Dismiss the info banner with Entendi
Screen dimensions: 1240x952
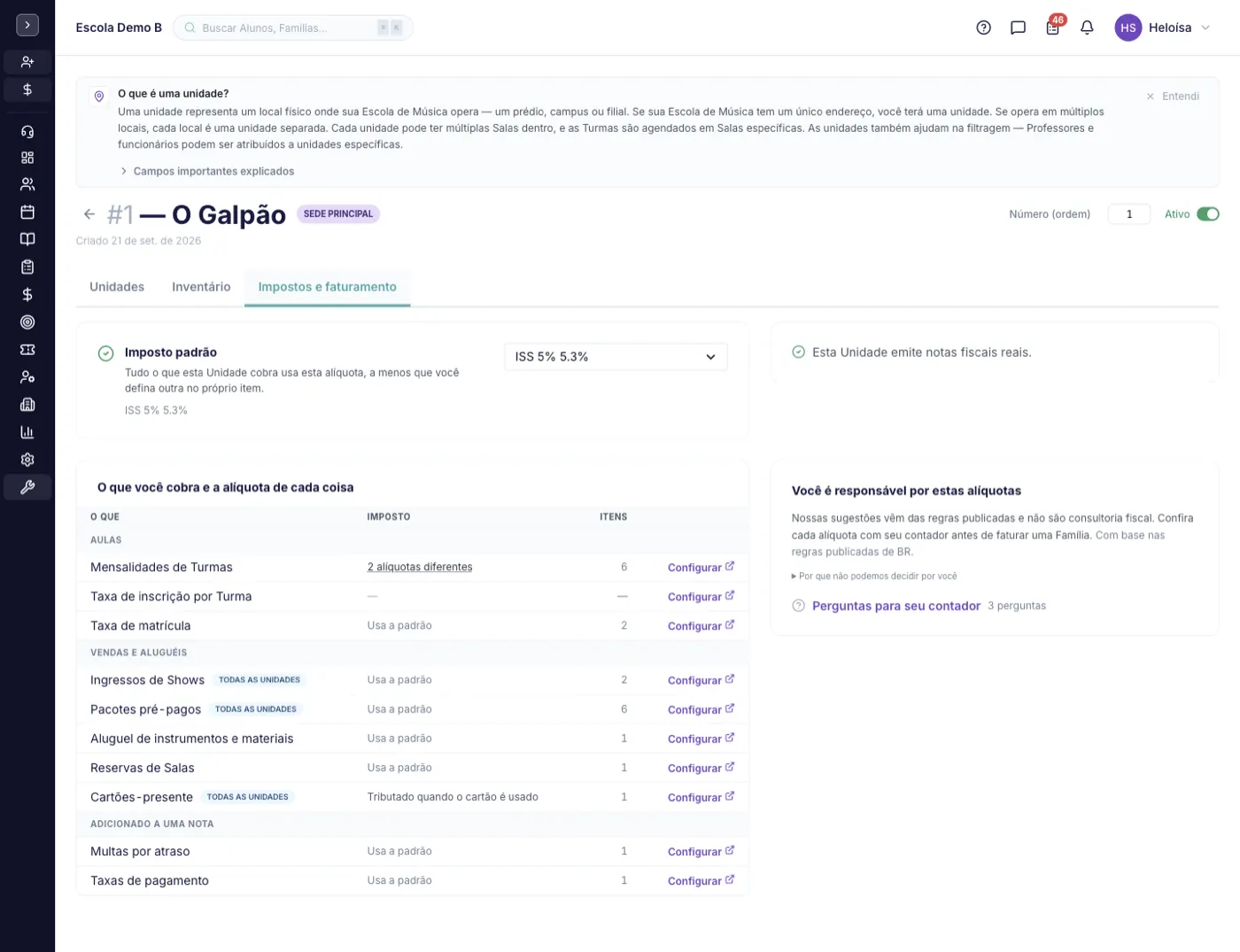pyautogui.click(x=1173, y=97)
